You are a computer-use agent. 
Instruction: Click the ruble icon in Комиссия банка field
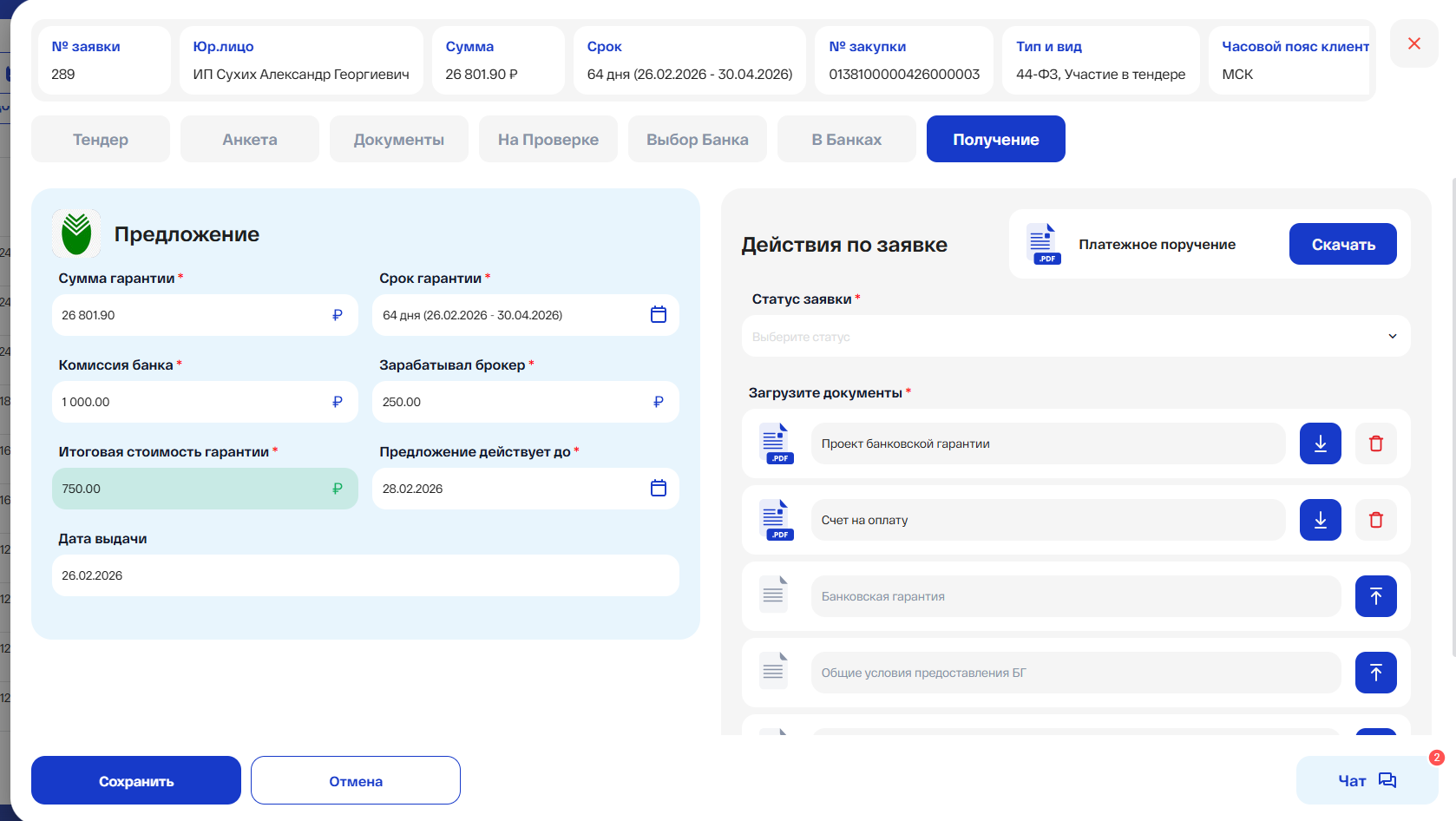coord(338,402)
